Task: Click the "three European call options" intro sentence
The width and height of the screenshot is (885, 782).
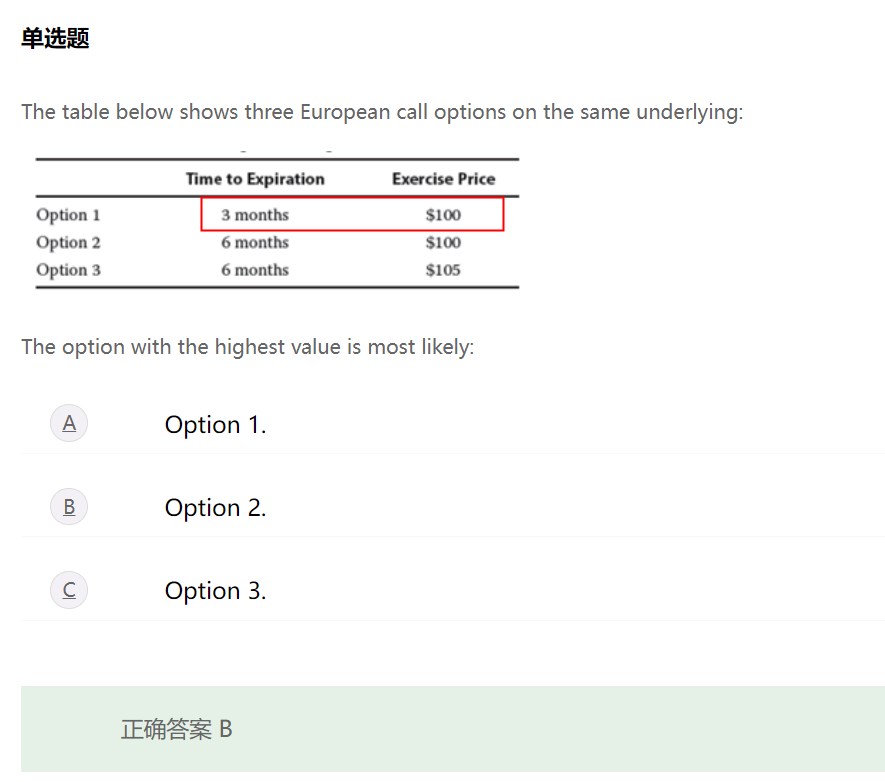Action: [x=382, y=112]
